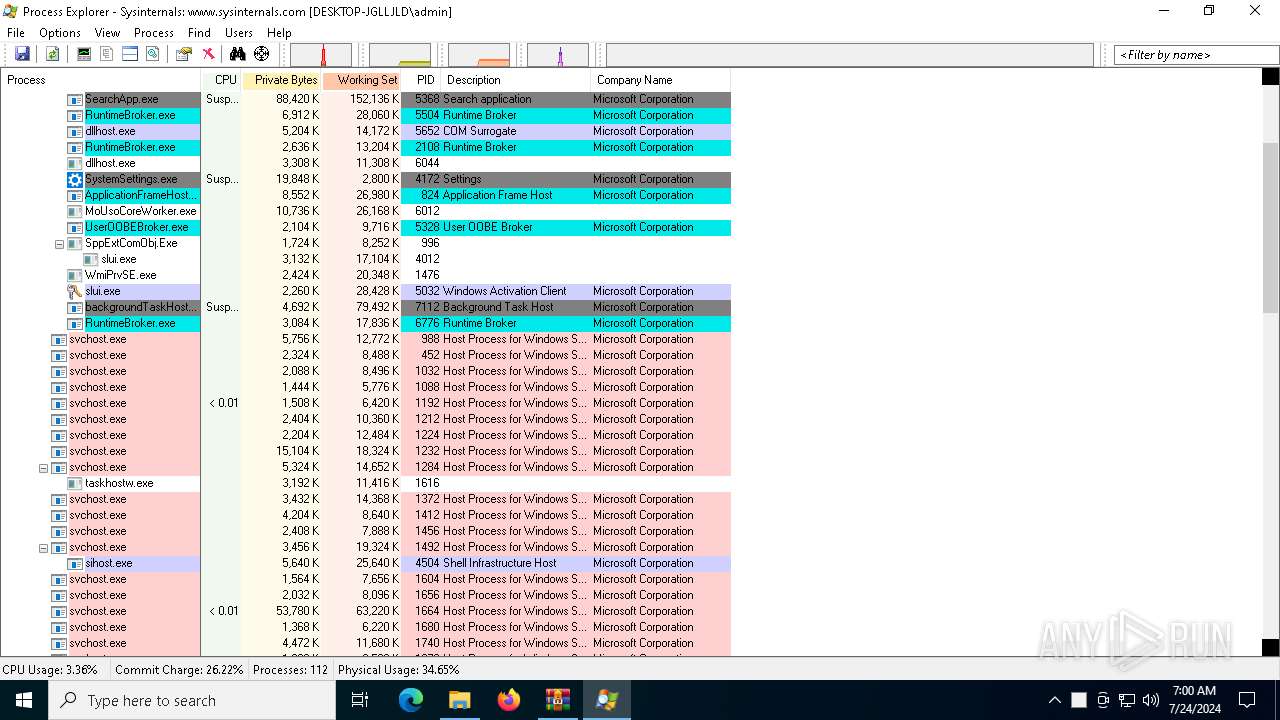Open the Properties toolbar icon
Screen dimensions: 1280x720
(184, 54)
